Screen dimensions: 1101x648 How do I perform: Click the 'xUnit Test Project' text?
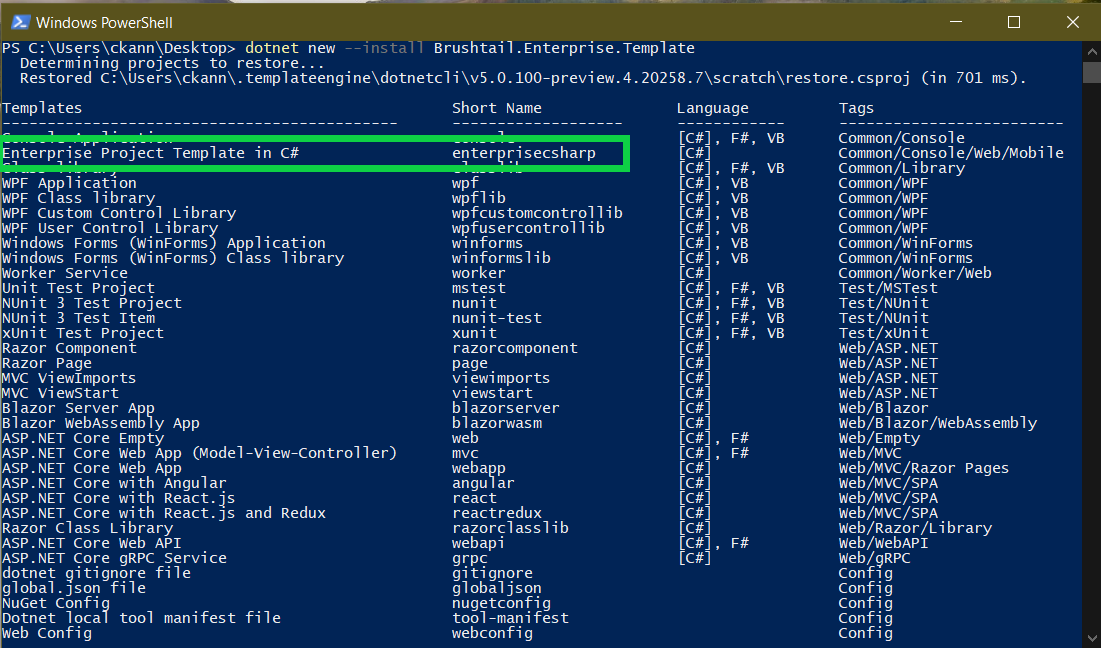click(83, 333)
